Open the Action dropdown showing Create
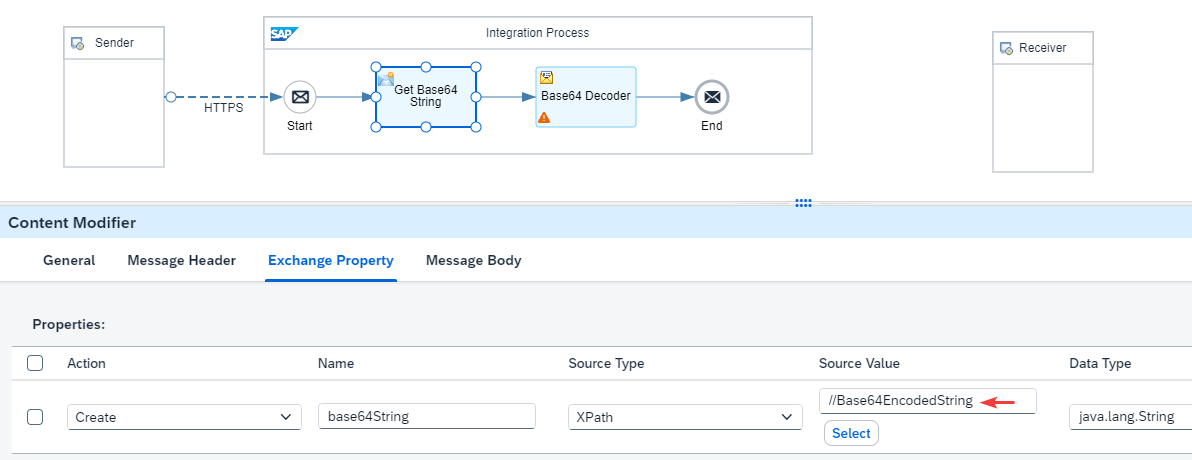The height and width of the screenshot is (460, 1192). tap(184, 417)
